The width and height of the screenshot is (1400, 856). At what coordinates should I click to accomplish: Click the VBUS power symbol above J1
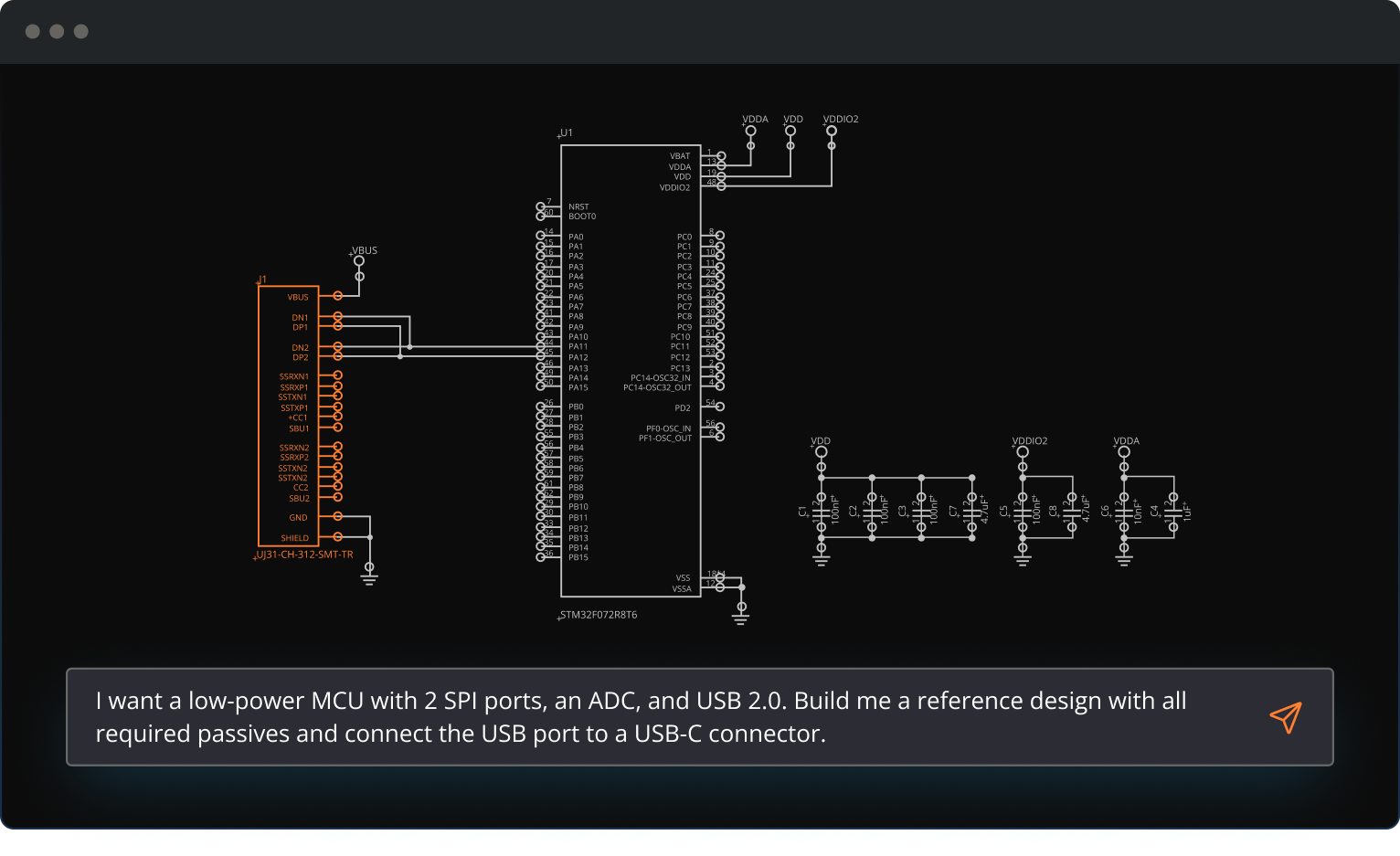click(359, 261)
